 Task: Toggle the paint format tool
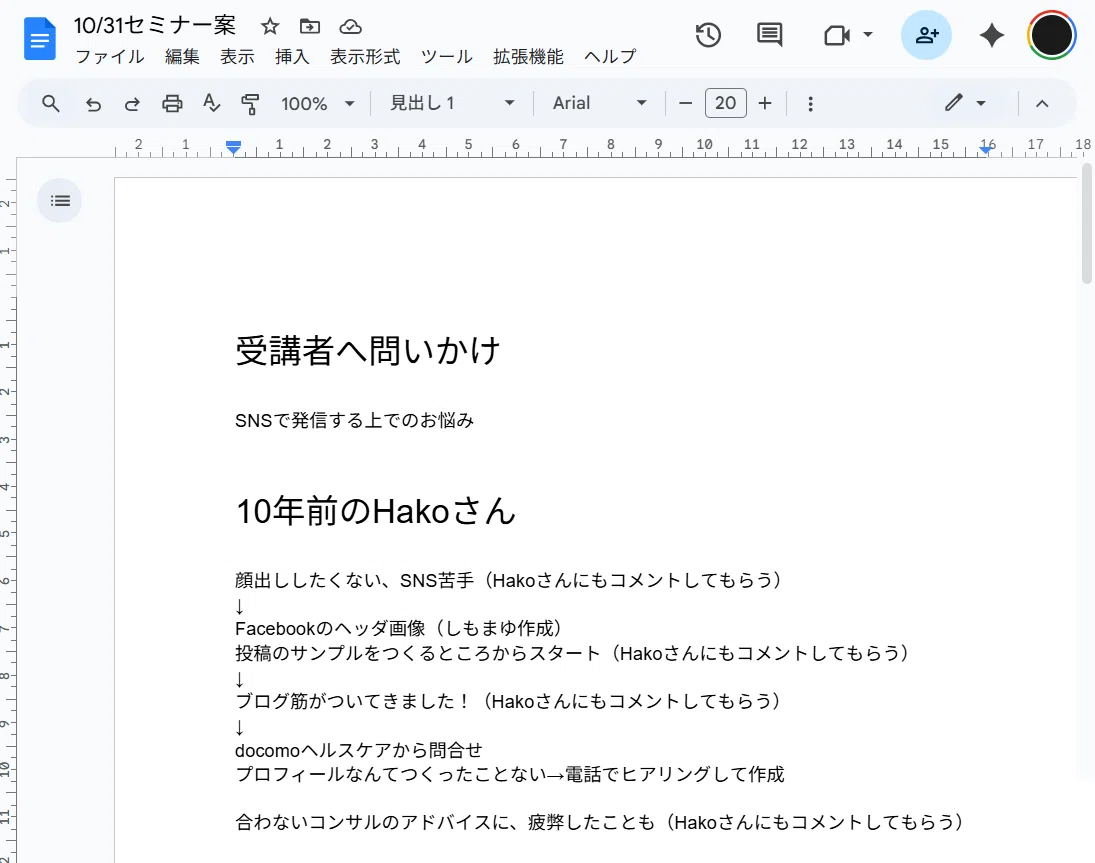pyautogui.click(x=250, y=104)
